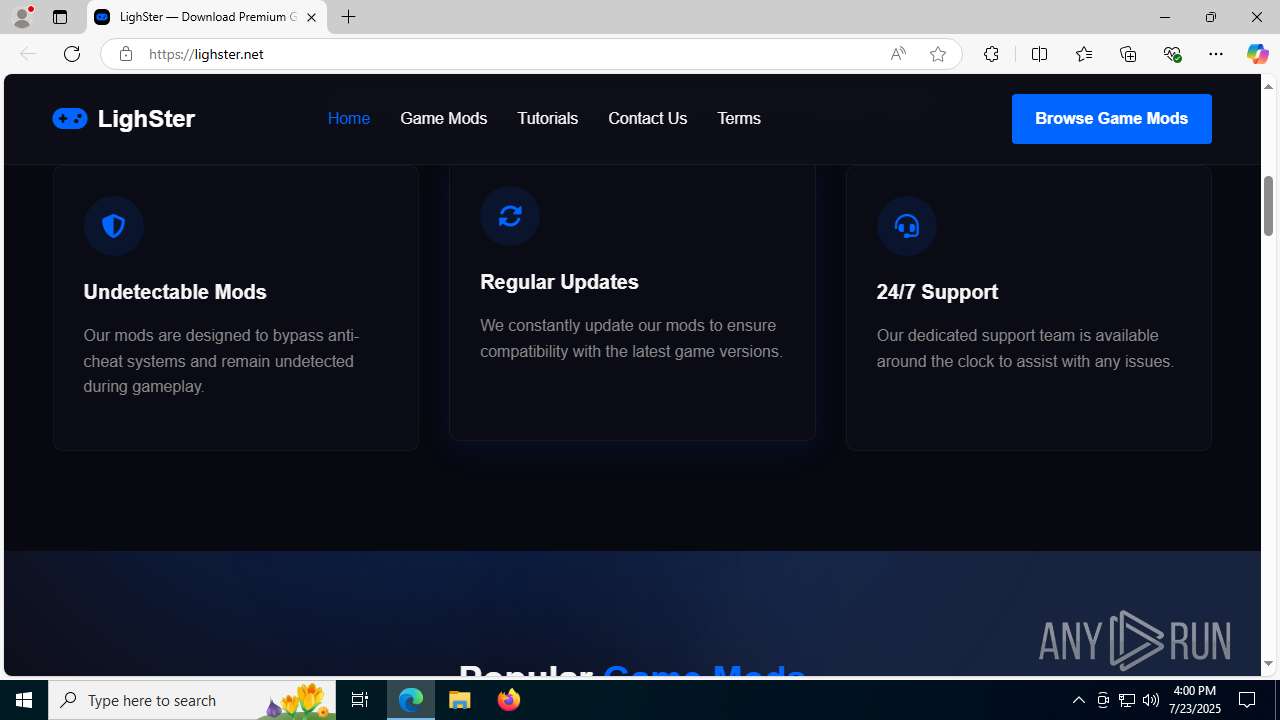
Task: Open the Tutorials nav item
Action: tap(548, 118)
